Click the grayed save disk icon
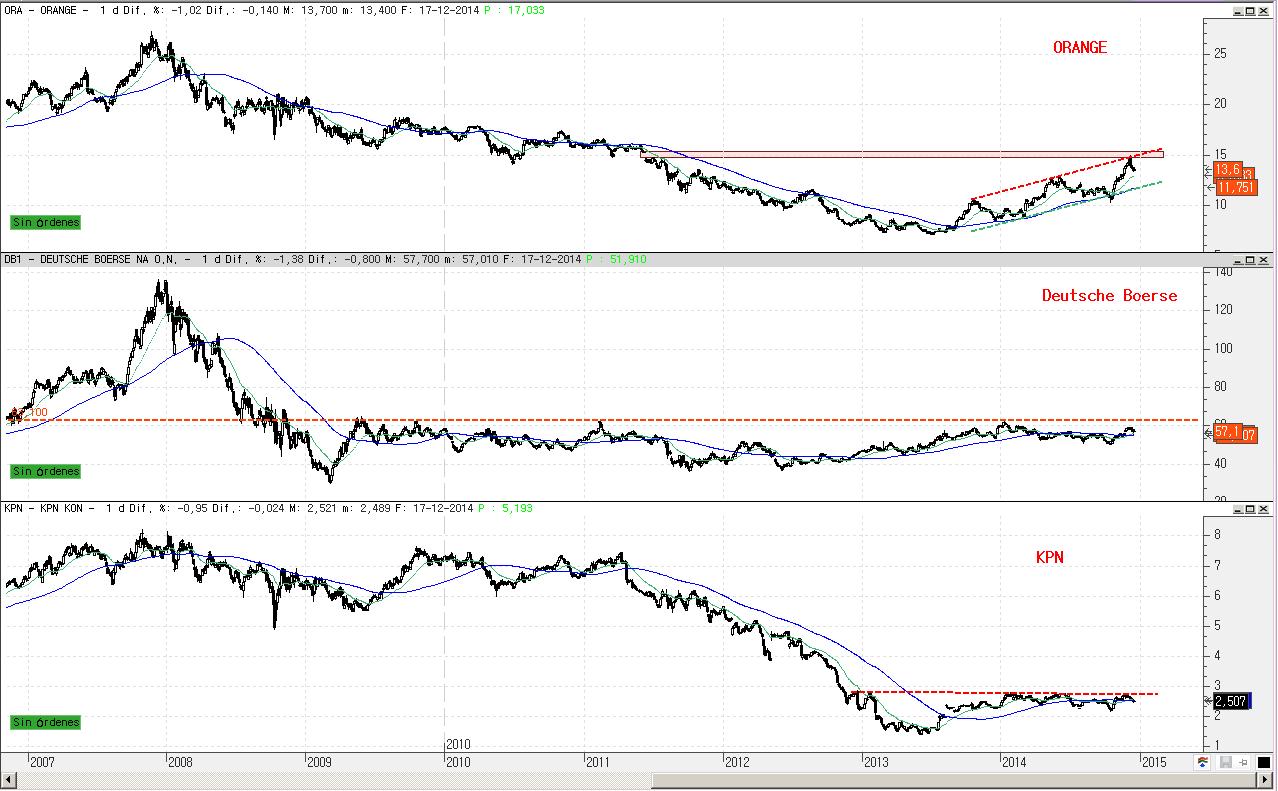The image size is (1278, 791). [1224, 763]
